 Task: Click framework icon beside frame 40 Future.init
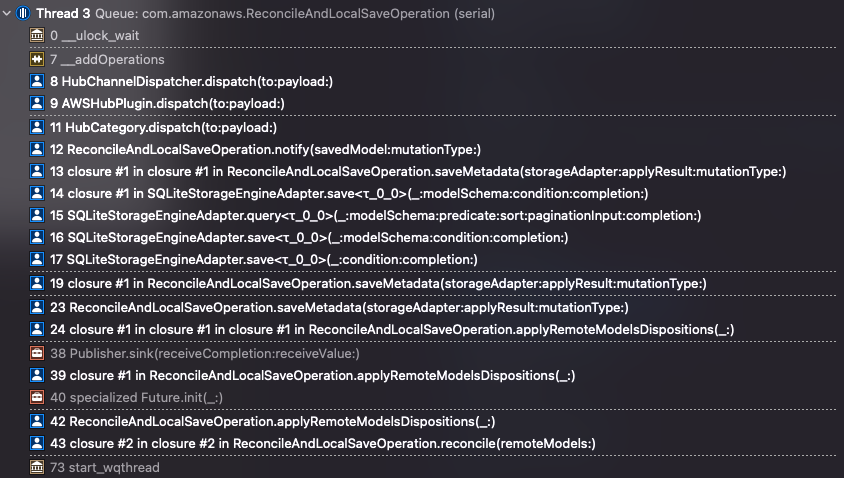[x=37, y=398]
